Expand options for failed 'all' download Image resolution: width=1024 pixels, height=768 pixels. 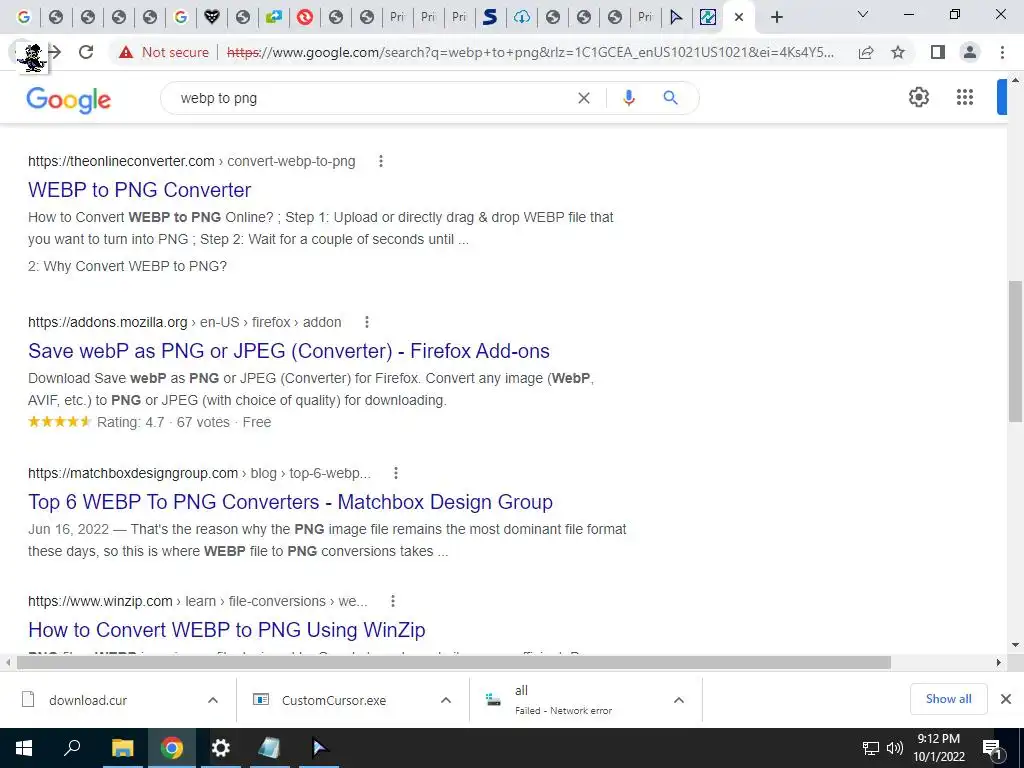(x=679, y=700)
